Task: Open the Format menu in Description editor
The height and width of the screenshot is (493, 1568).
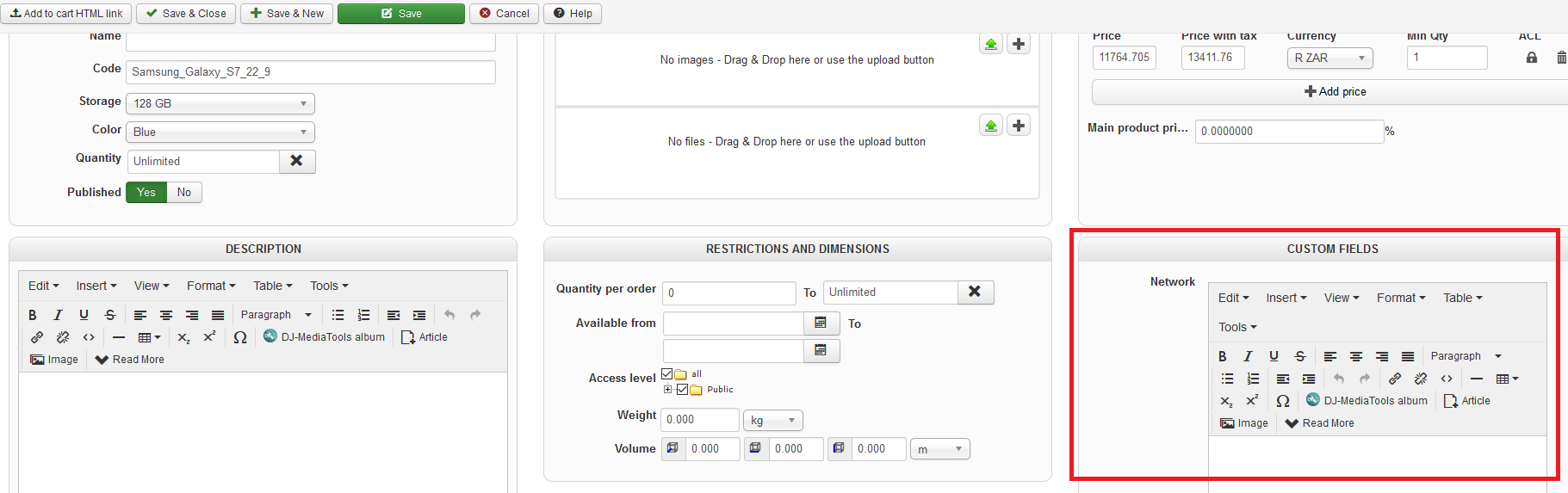Action: (210, 286)
